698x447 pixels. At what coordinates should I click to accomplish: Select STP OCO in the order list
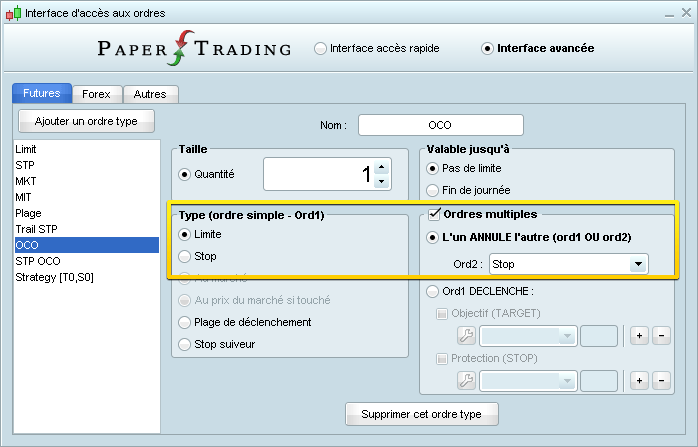pyautogui.click(x=87, y=261)
